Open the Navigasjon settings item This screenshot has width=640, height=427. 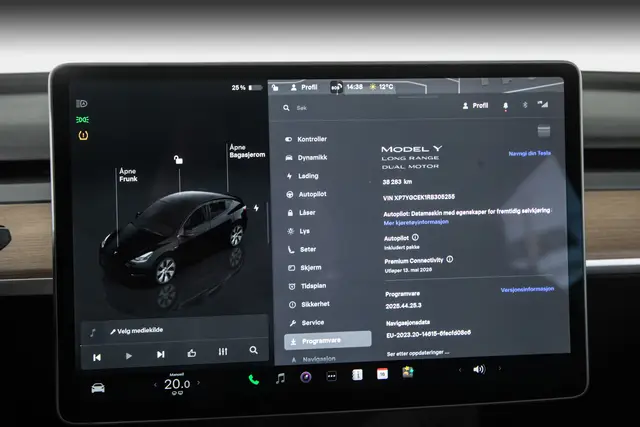[313, 359]
